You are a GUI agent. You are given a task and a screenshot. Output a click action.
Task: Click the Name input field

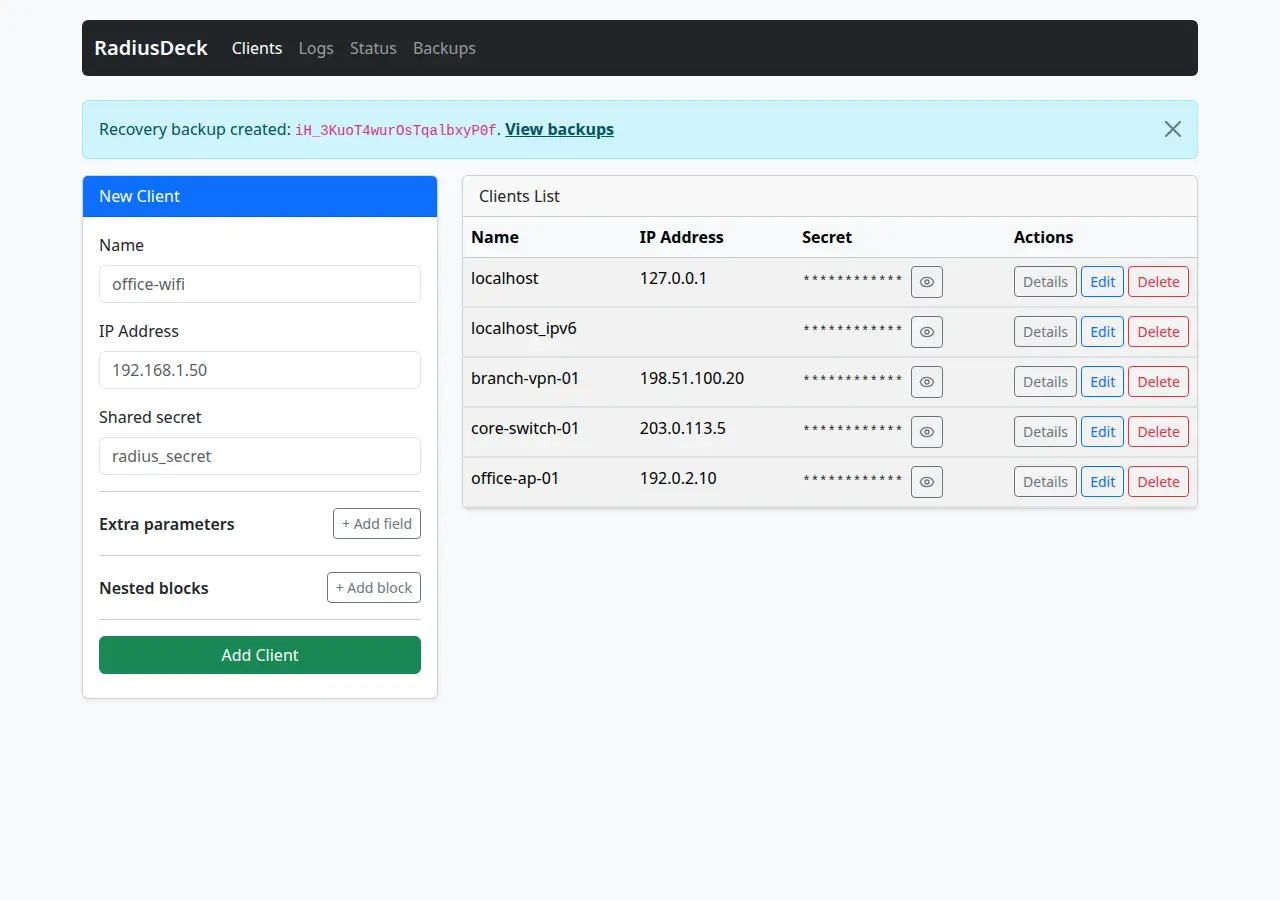tap(260, 284)
